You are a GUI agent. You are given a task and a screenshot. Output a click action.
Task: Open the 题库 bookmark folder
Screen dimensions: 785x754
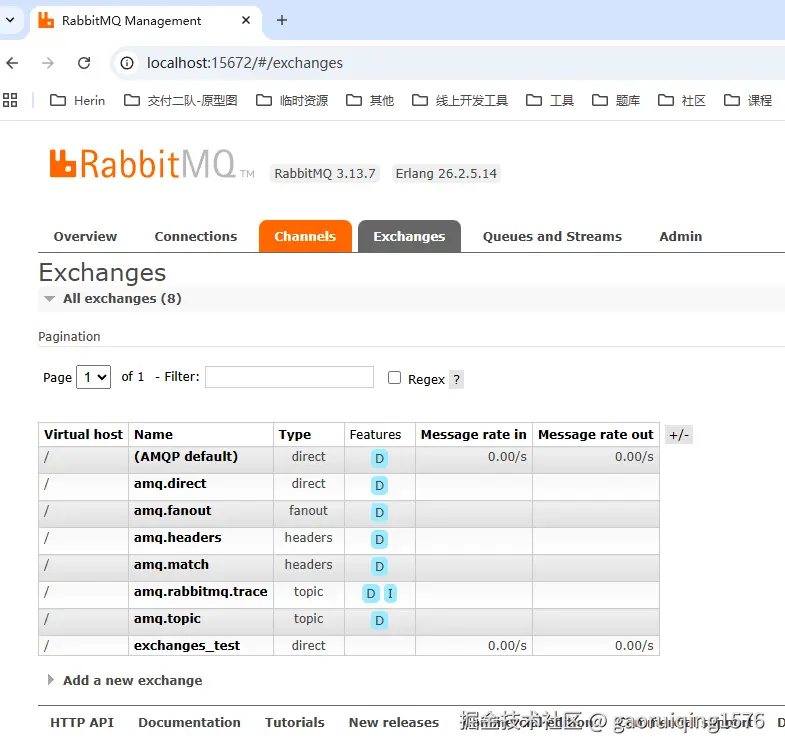pyautogui.click(x=616, y=101)
